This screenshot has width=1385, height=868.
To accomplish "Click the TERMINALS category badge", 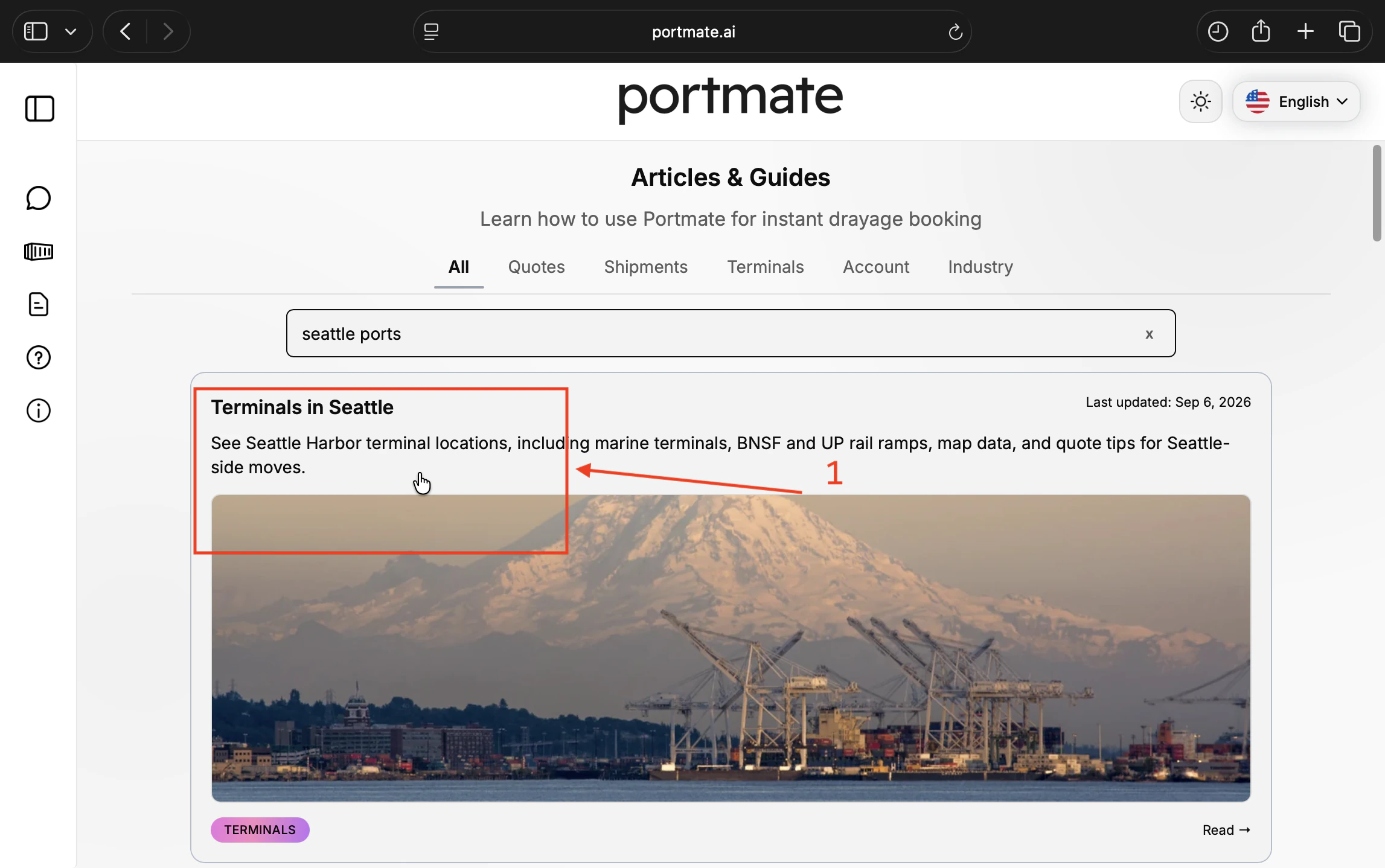I will (260, 829).
